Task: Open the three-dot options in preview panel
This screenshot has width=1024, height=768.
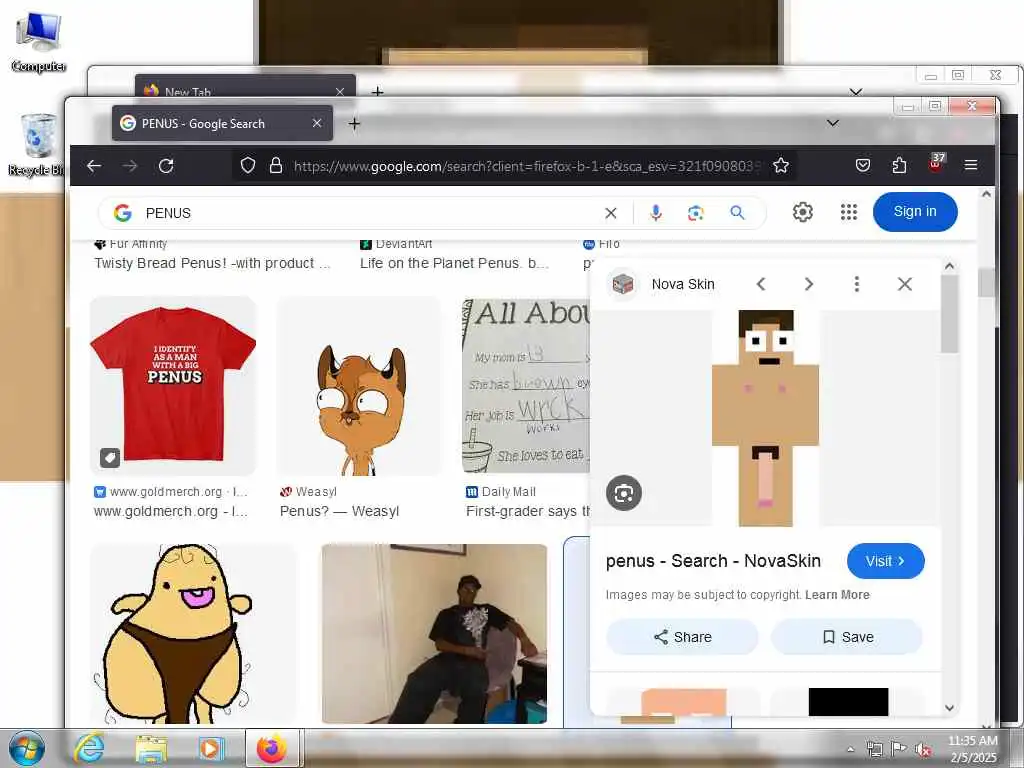Action: click(x=857, y=284)
